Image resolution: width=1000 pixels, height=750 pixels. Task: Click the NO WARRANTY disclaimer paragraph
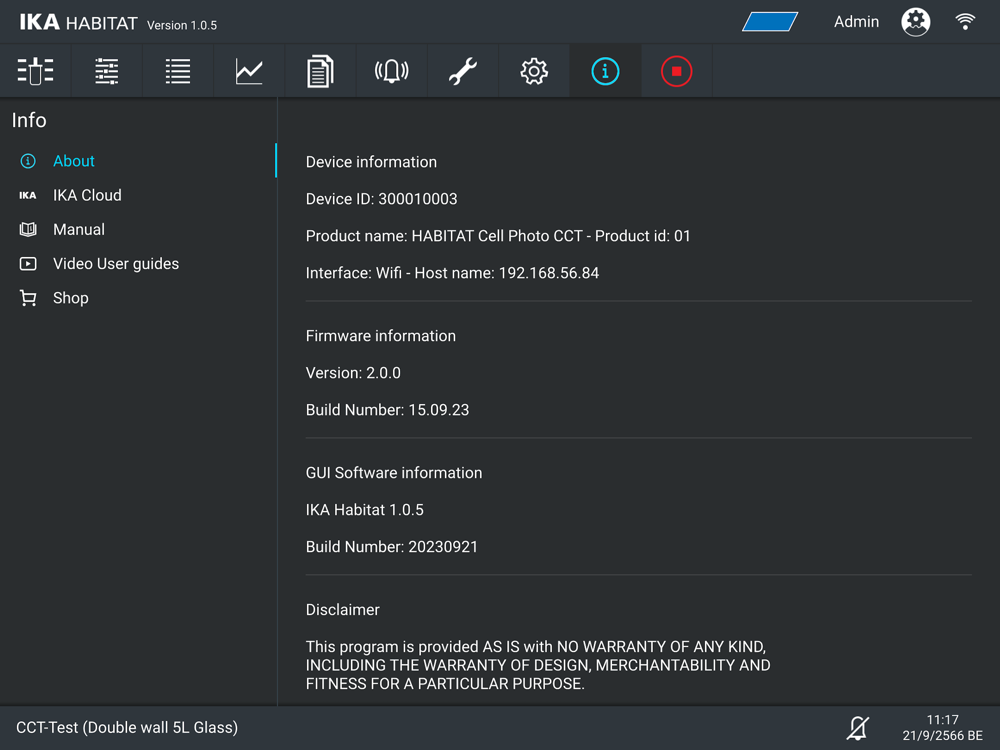[x=538, y=665]
